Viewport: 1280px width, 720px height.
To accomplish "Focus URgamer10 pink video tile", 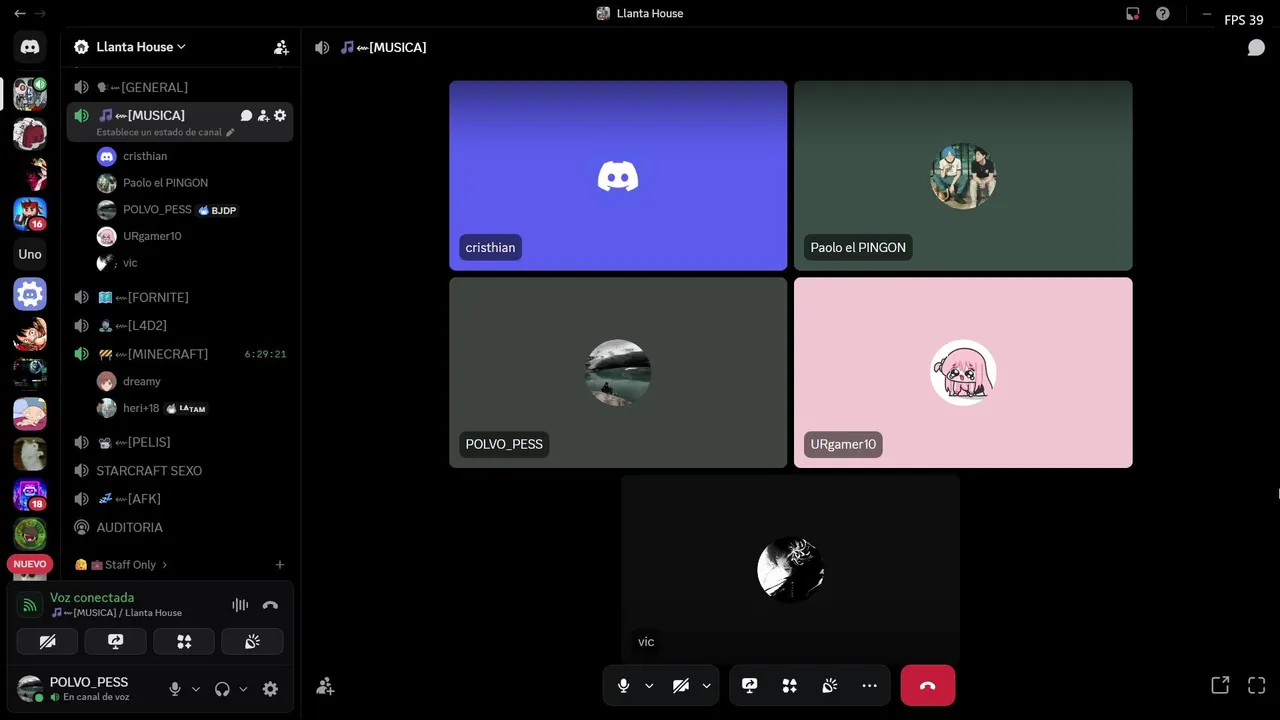I will coord(963,373).
